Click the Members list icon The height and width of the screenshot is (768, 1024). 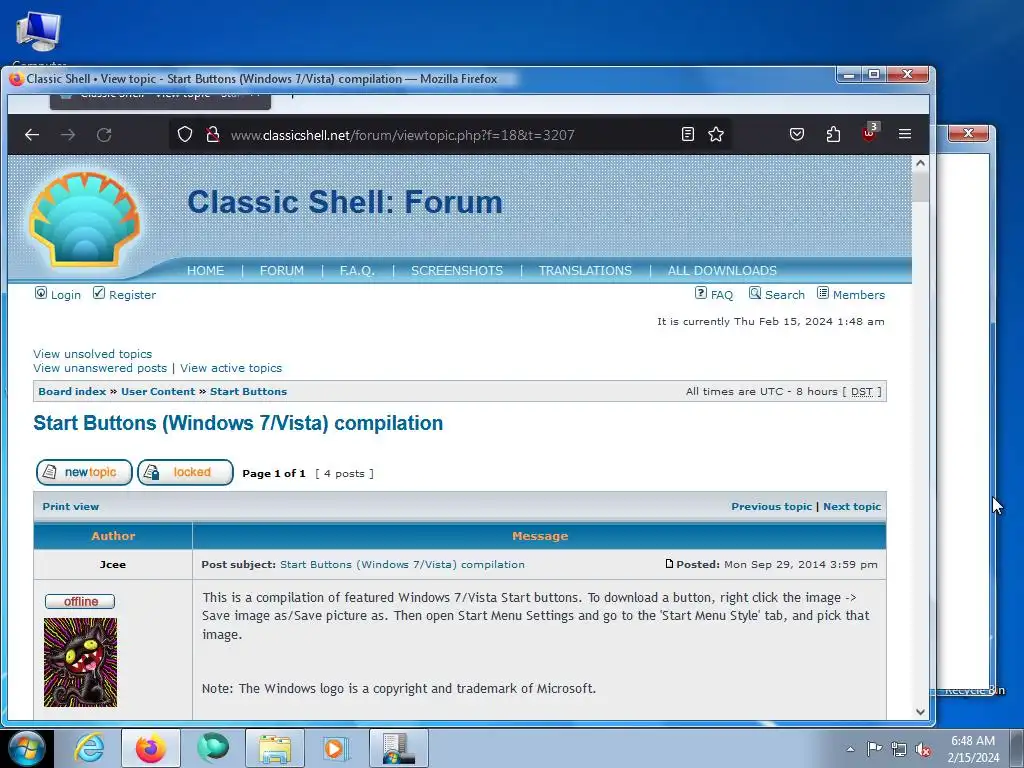click(823, 293)
